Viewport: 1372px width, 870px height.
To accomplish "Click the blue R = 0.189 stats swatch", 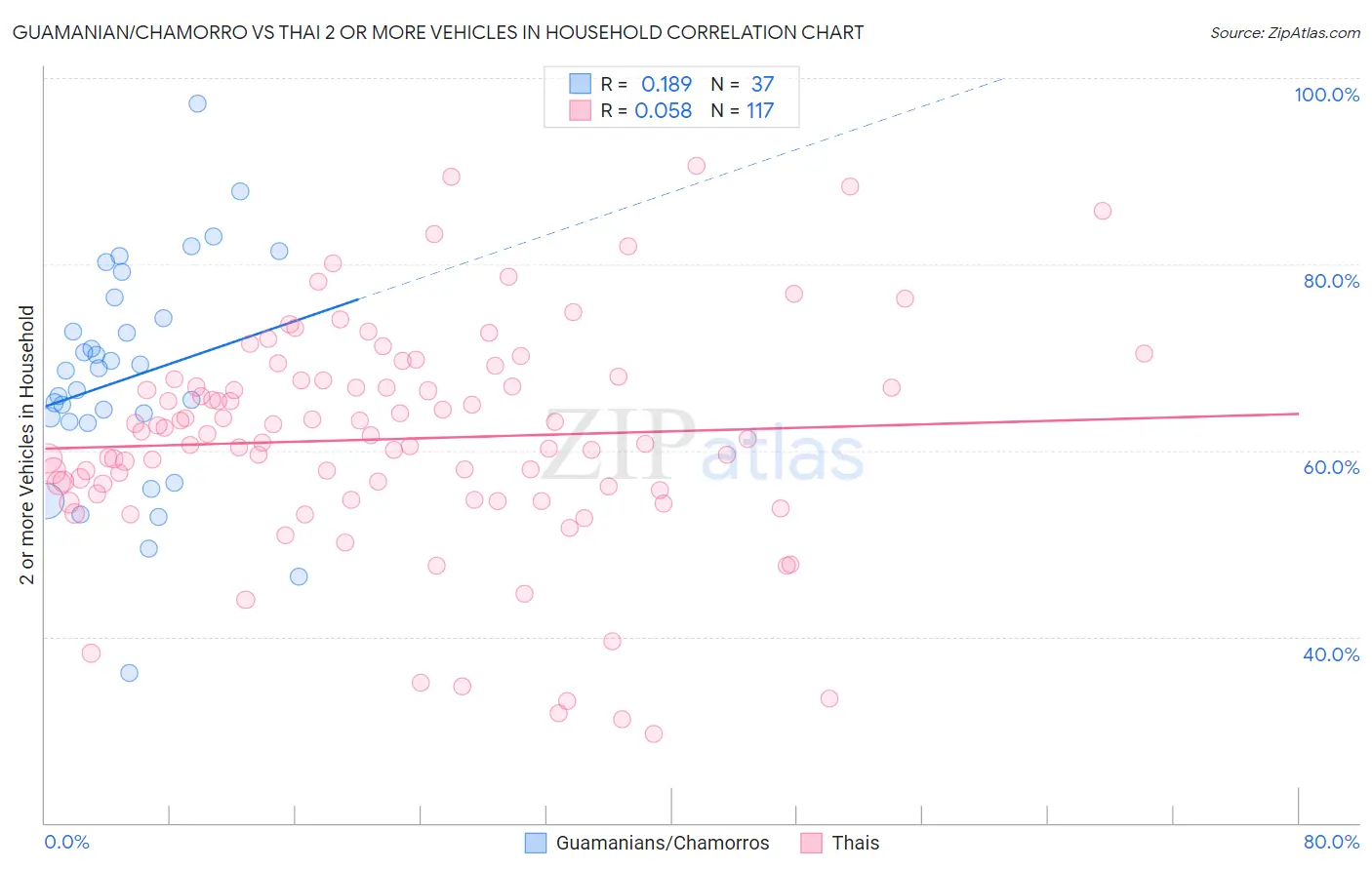I will [581, 84].
